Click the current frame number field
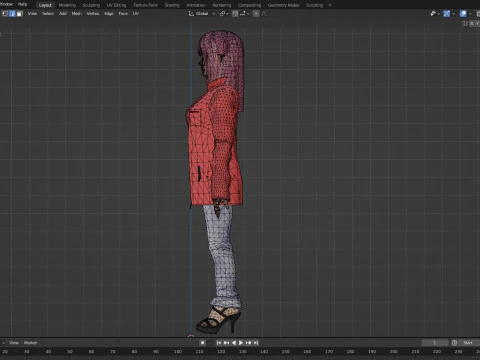The width and height of the screenshot is (480, 360). [434, 343]
